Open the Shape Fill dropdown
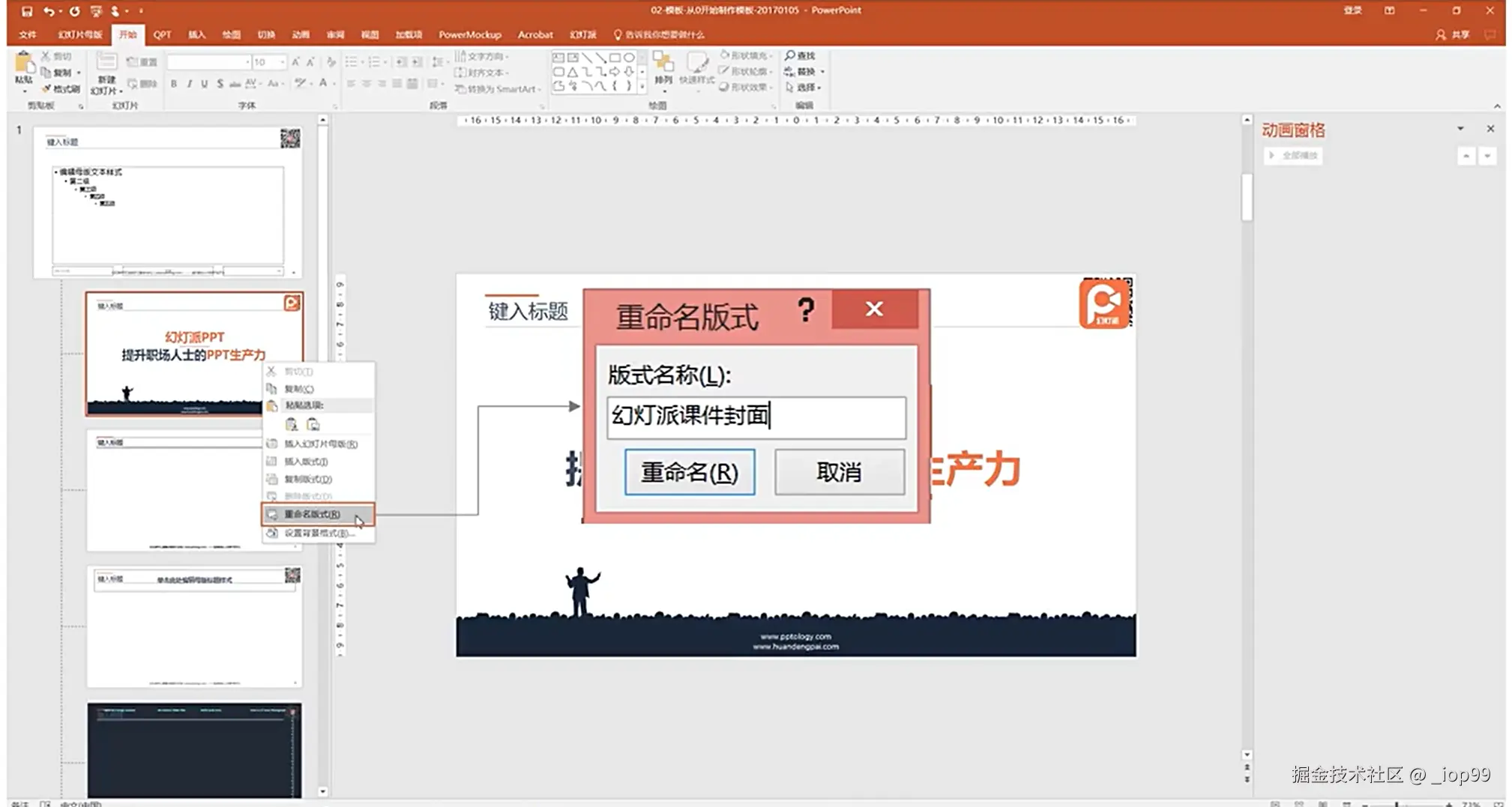 pyautogui.click(x=745, y=55)
